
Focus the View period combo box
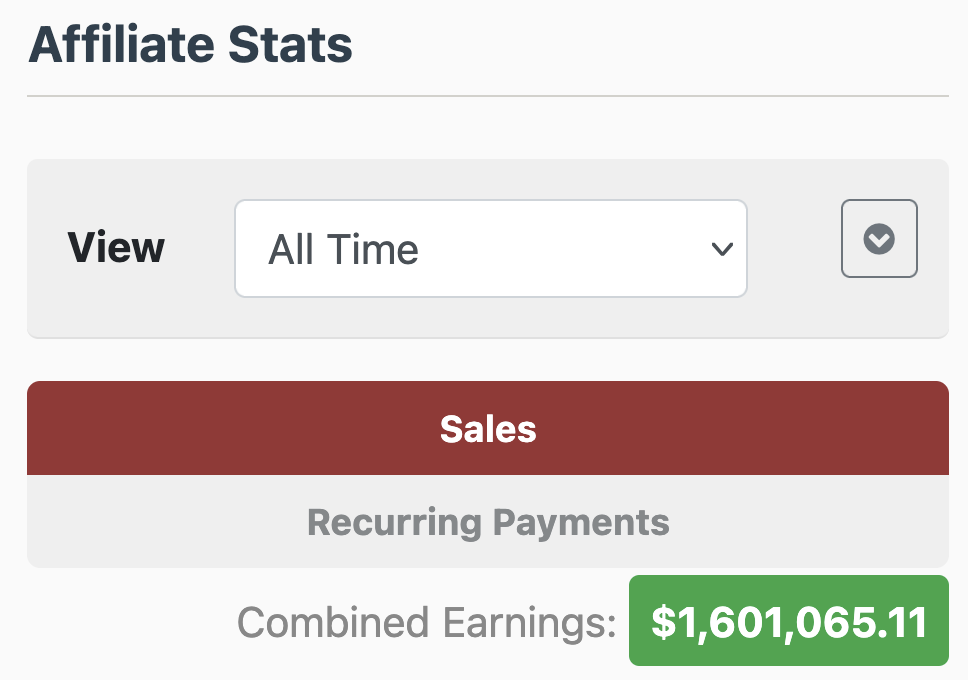[490, 249]
